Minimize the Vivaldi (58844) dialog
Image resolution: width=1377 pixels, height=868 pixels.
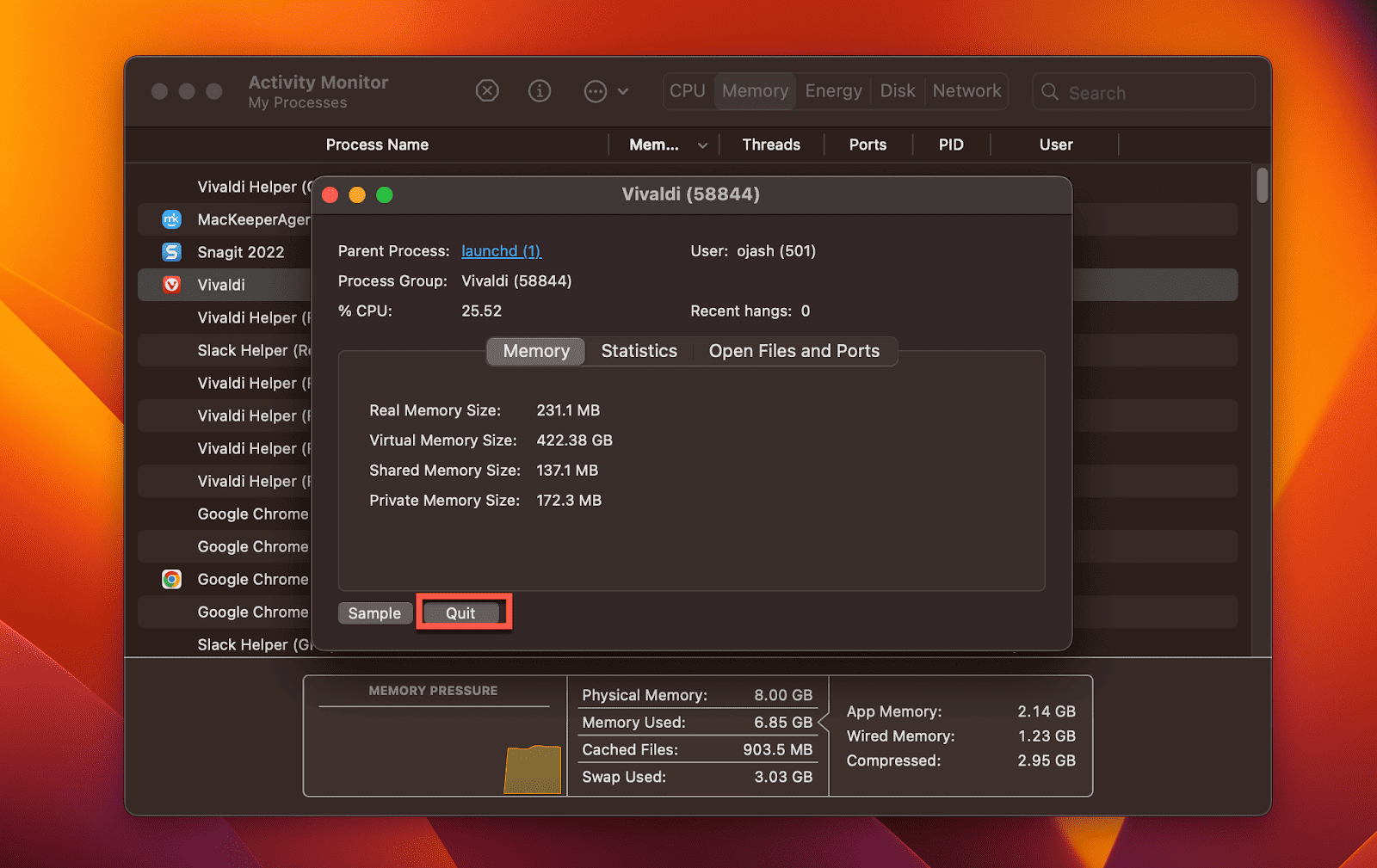tap(357, 195)
